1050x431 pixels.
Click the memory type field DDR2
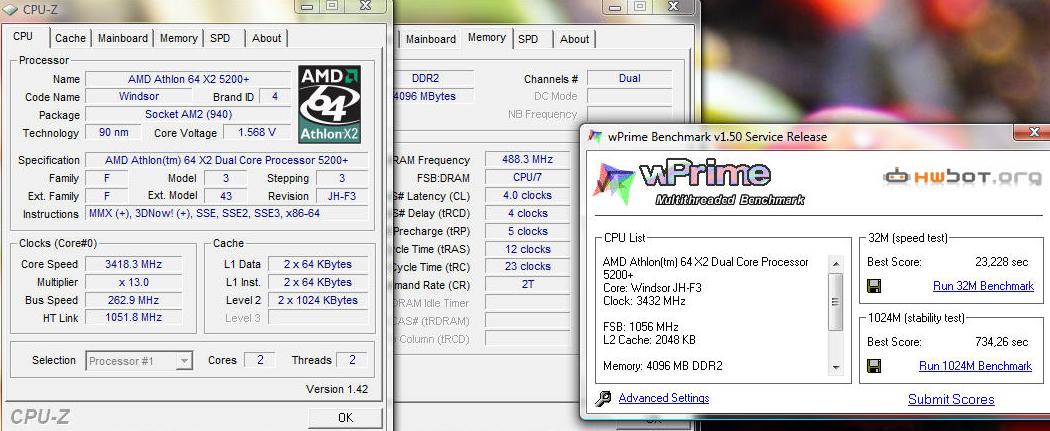(x=435, y=78)
